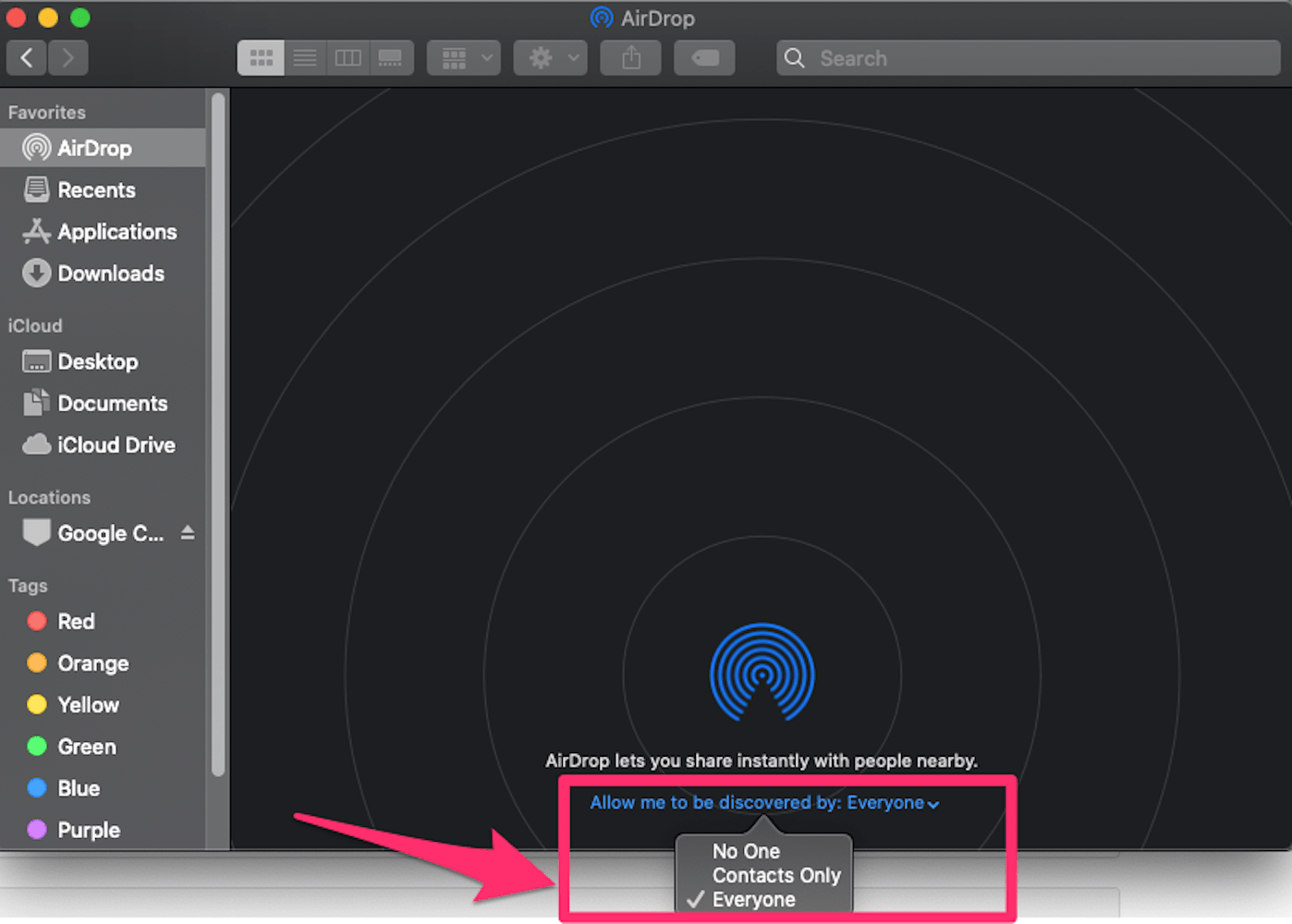This screenshot has height=924, width=1292.
Task: Open iCloud Drive in the sidebar
Action: pos(116,444)
